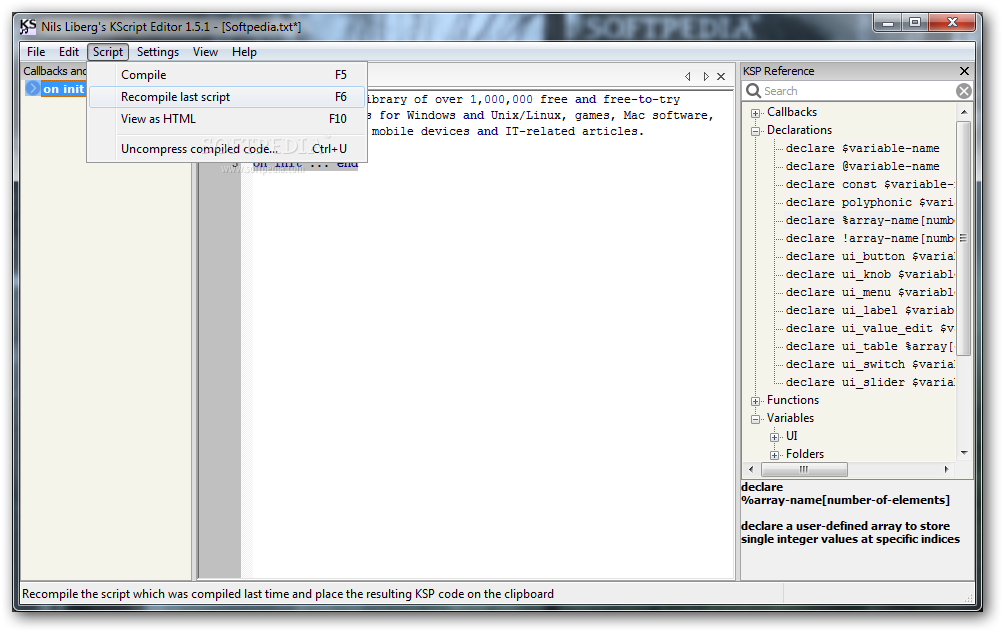Click the reference tree scroll right arrow
The image size is (1003, 632).
pyautogui.click(x=946, y=469)
